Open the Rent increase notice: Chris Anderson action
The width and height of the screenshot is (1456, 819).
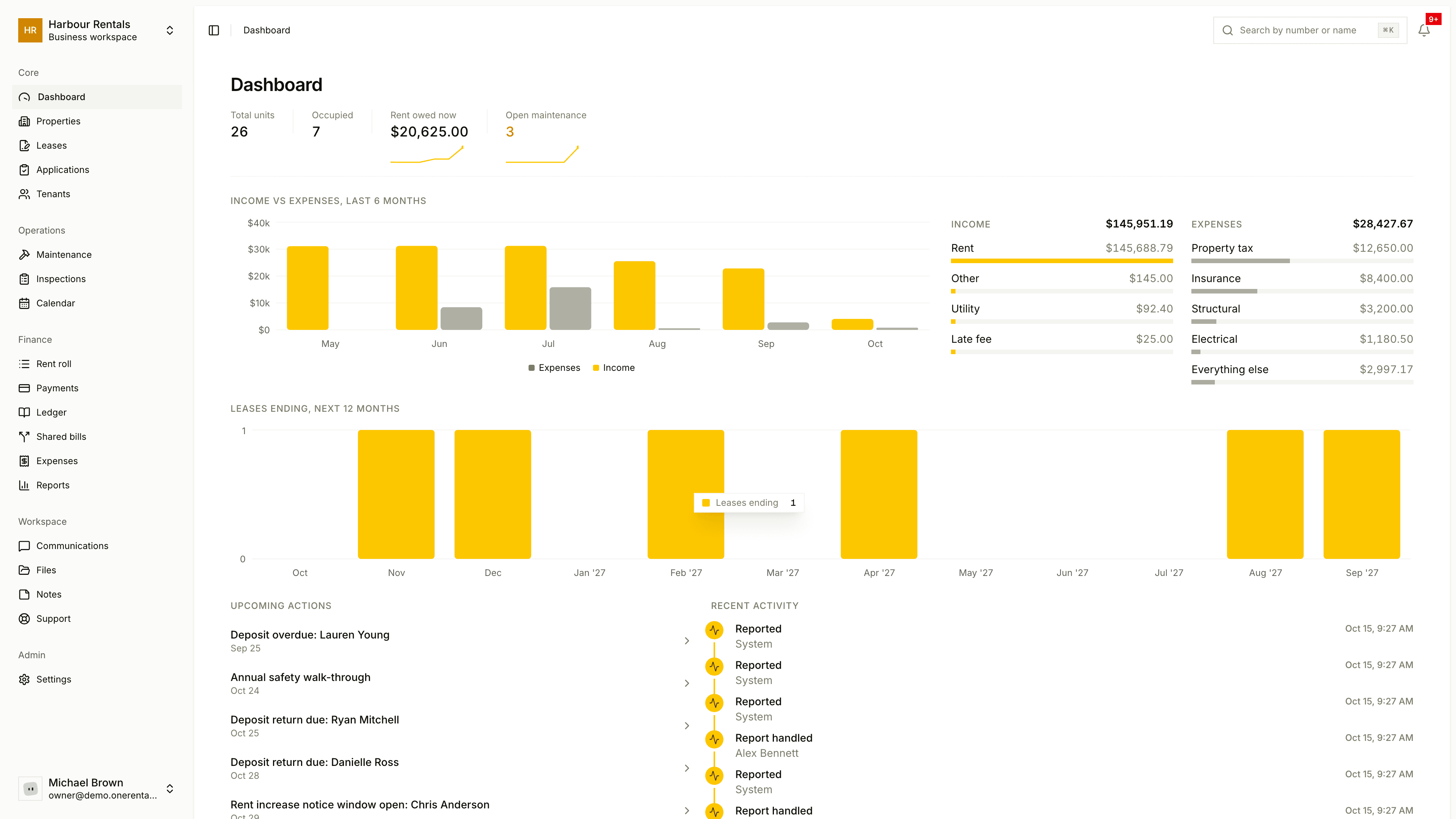[x=461, y=809]
